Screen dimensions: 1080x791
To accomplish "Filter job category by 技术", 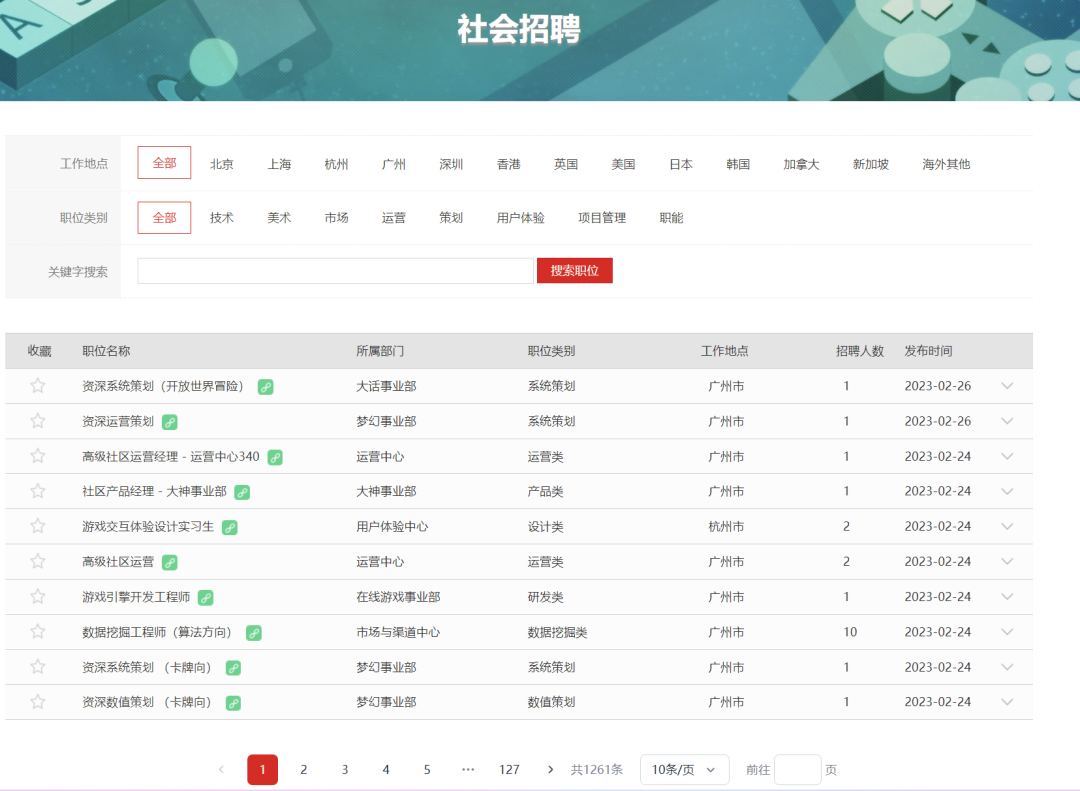I will pos(222,218).
